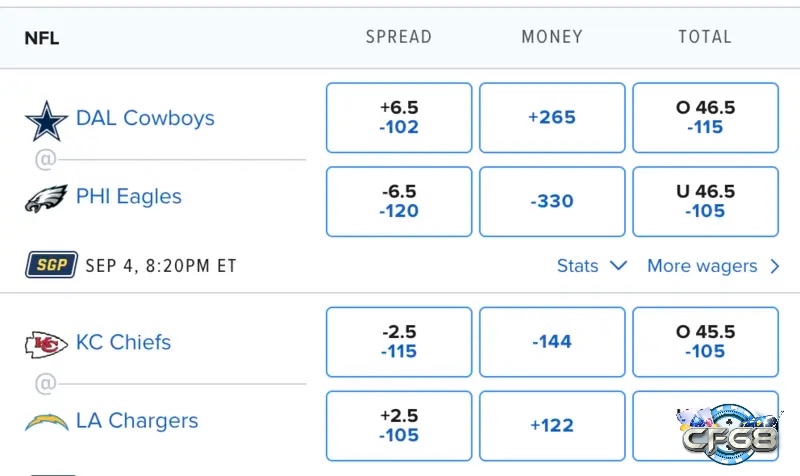Open the SGP same game parlay badge
The height and width of the screenshot is (476, 800).
(51, 265)
